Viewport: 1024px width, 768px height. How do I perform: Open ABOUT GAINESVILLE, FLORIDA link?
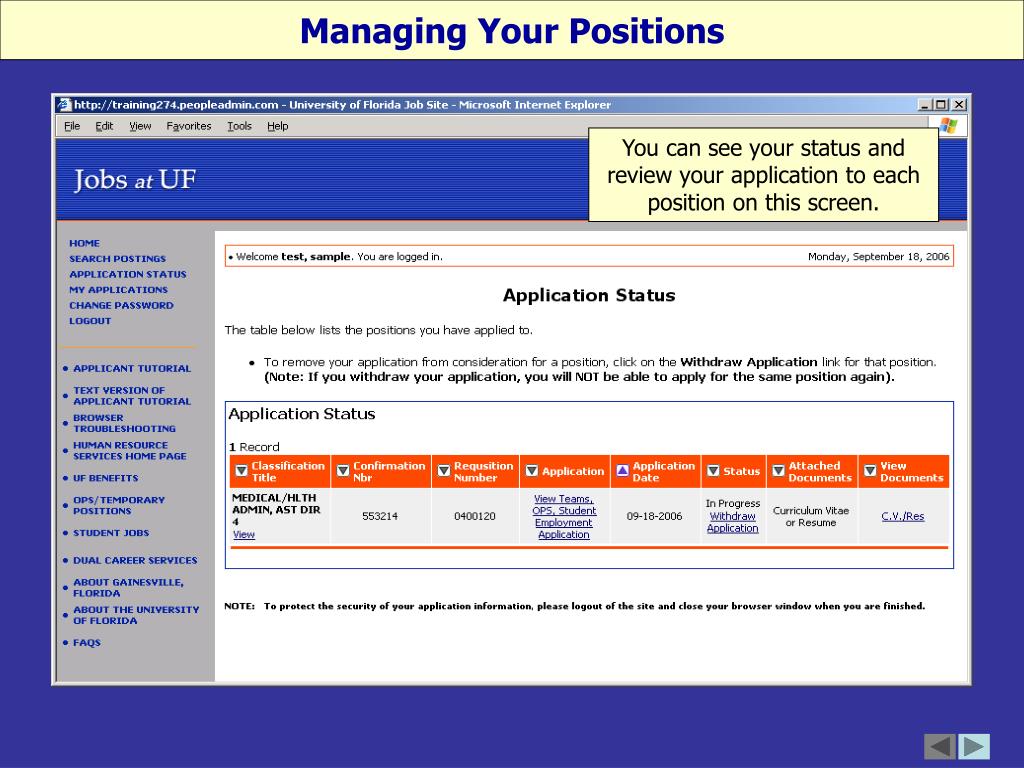(128, 588)
